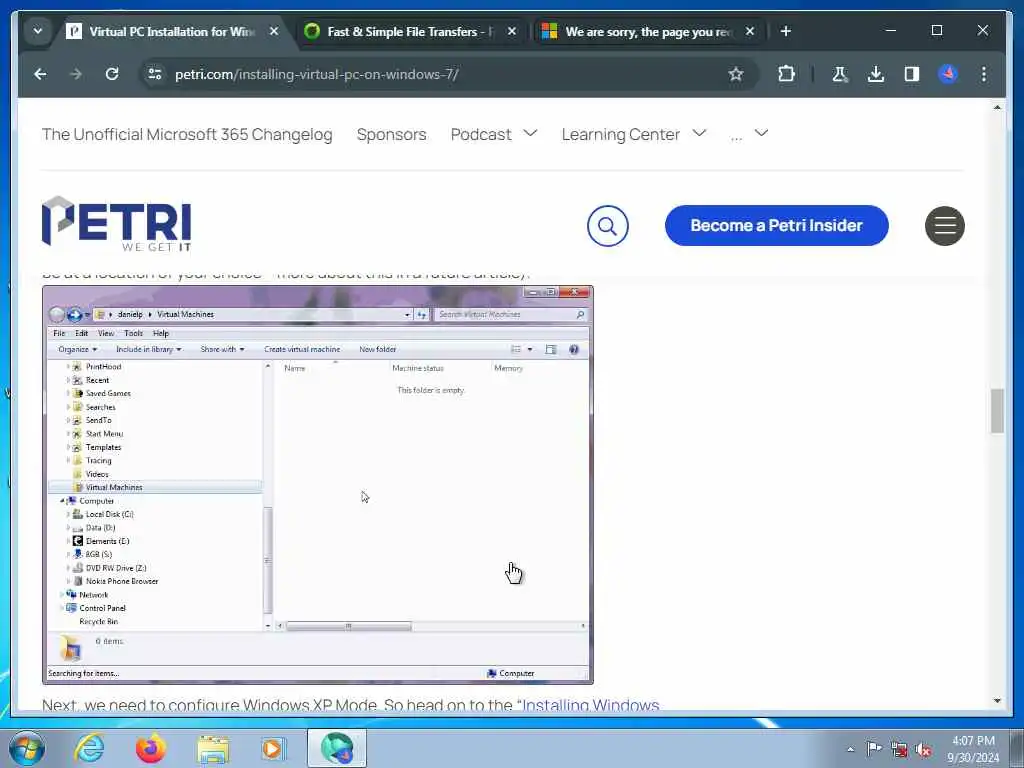Open Chrome three-dot menu
1024x768 pixels.
[984, 74]
